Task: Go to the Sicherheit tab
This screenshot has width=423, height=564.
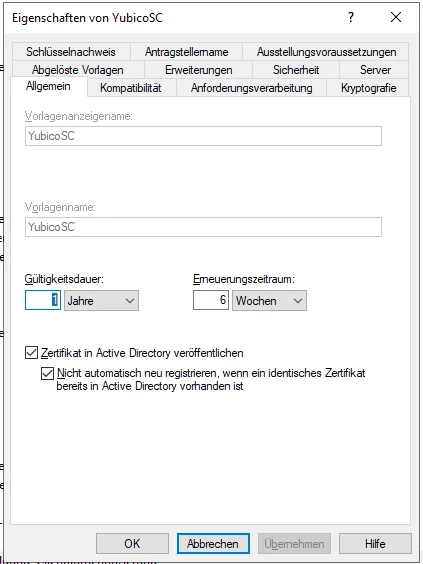Action: click(296, 70)
